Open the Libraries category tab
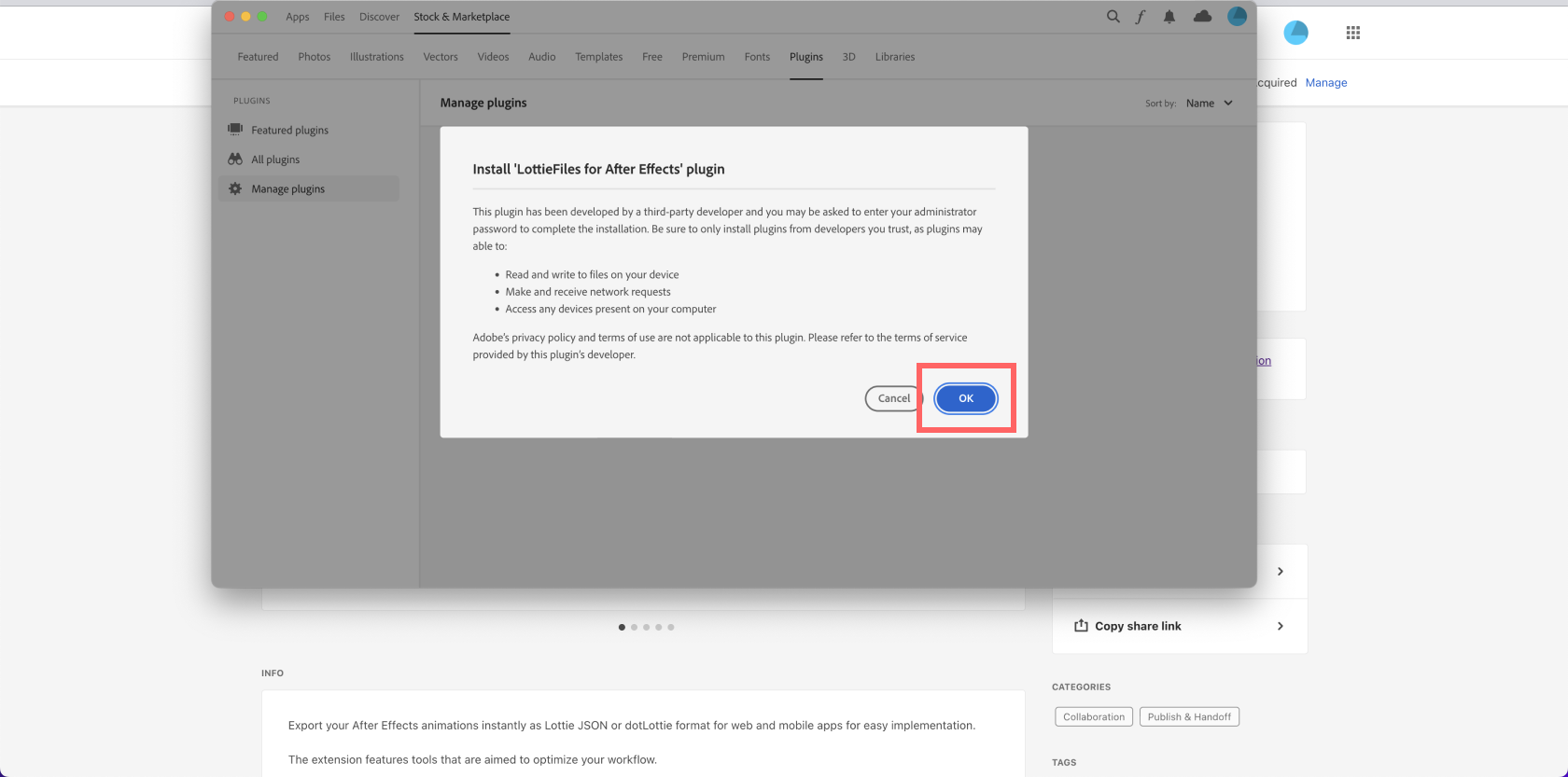The width and height of the screenshot is (1568, 777). tap(895, 57)
